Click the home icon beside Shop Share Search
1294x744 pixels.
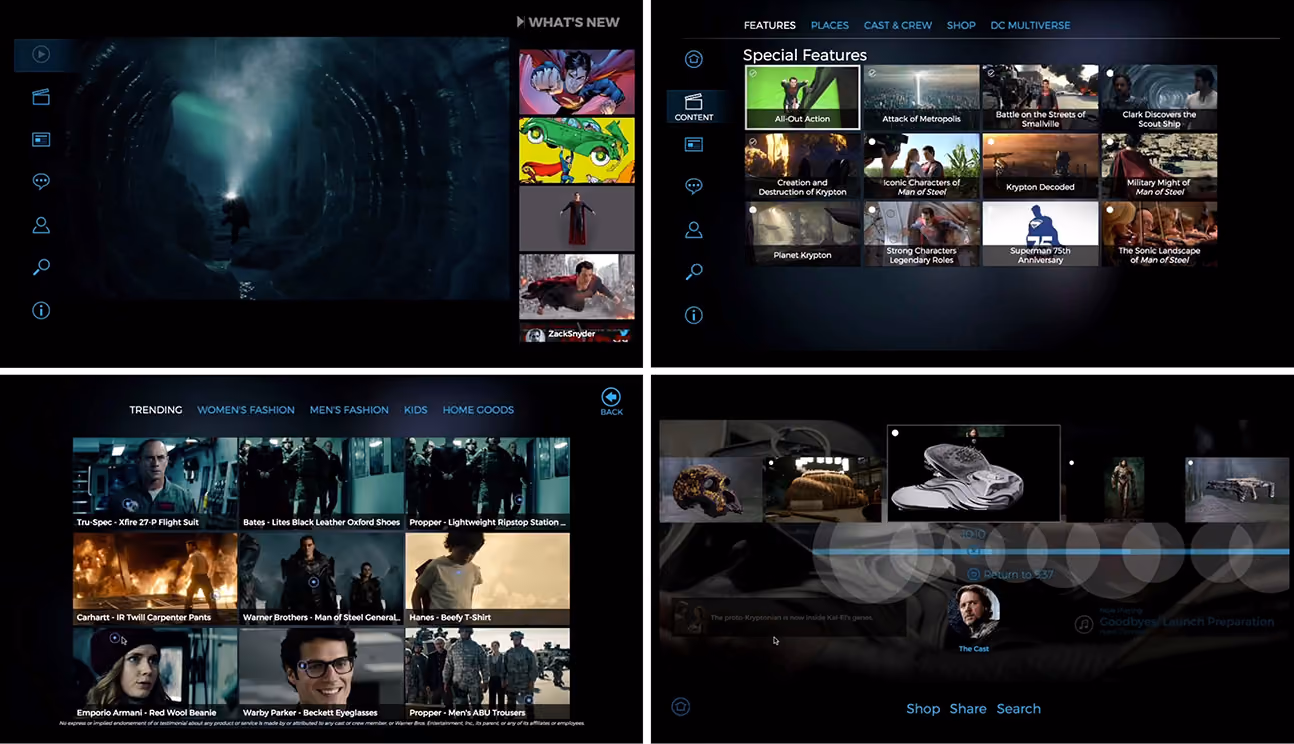(x=681, y=707)
